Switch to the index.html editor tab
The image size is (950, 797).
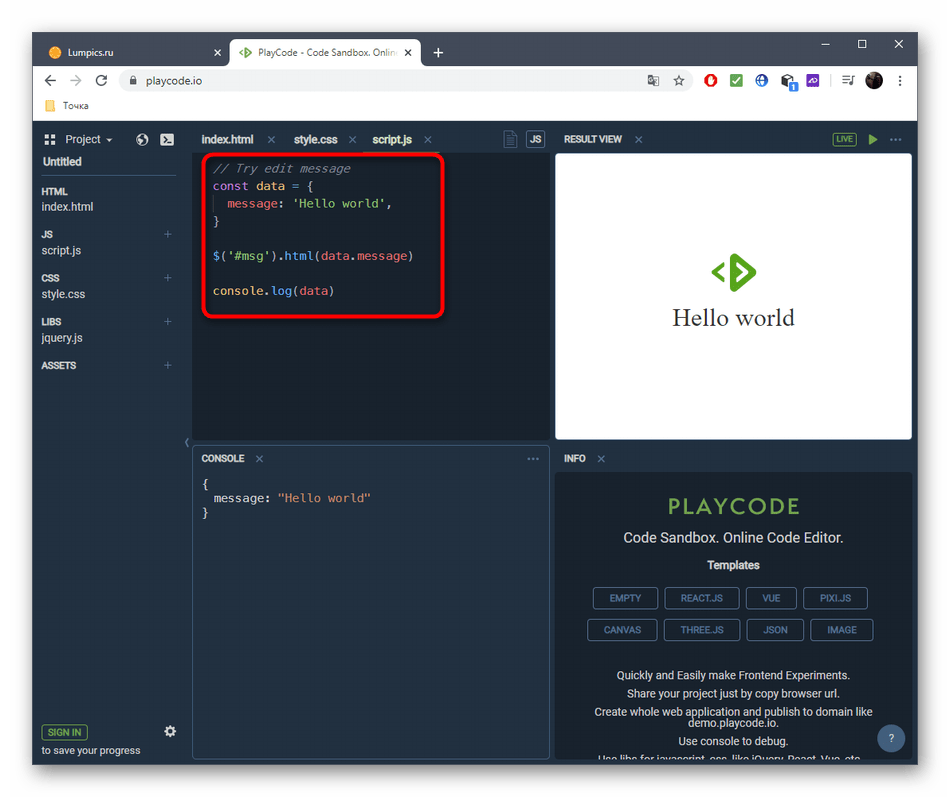227,140
